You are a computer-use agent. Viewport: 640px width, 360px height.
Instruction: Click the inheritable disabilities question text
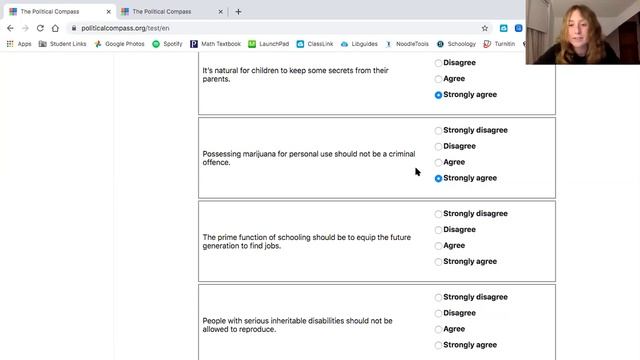[297, 325]
